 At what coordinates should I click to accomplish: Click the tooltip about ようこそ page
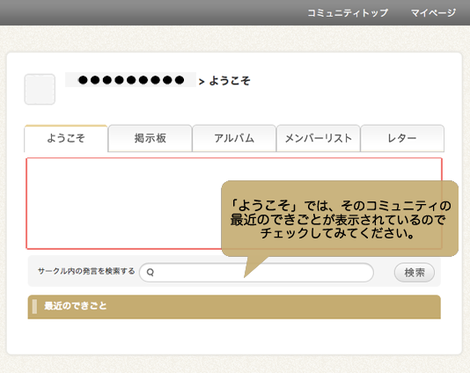point(340,219)
